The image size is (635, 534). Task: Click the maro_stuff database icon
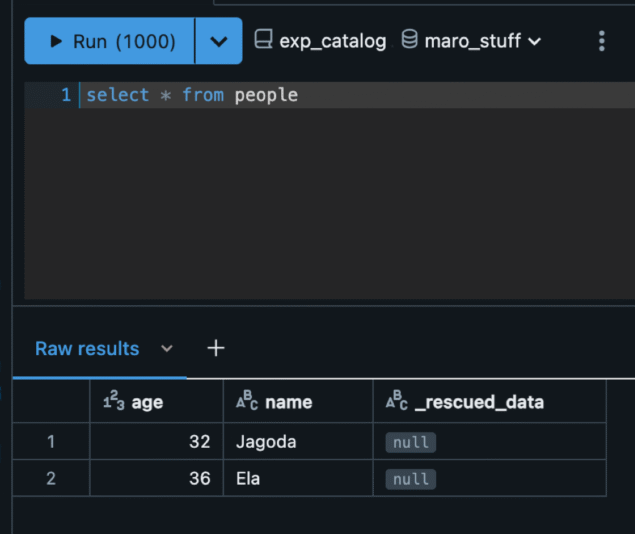(409, 40)
